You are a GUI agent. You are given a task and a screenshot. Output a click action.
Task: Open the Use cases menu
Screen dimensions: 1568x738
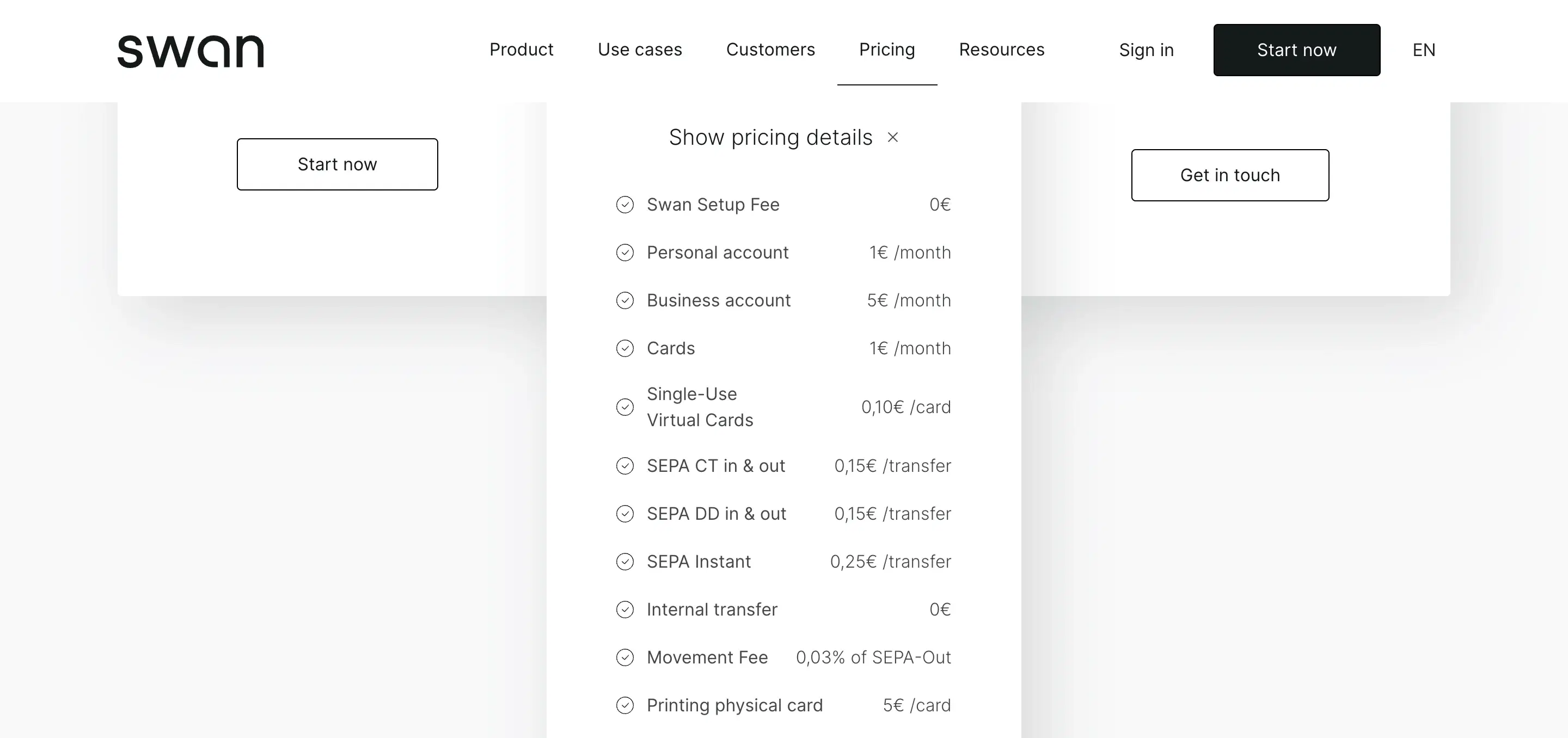(x=640, y=50)
